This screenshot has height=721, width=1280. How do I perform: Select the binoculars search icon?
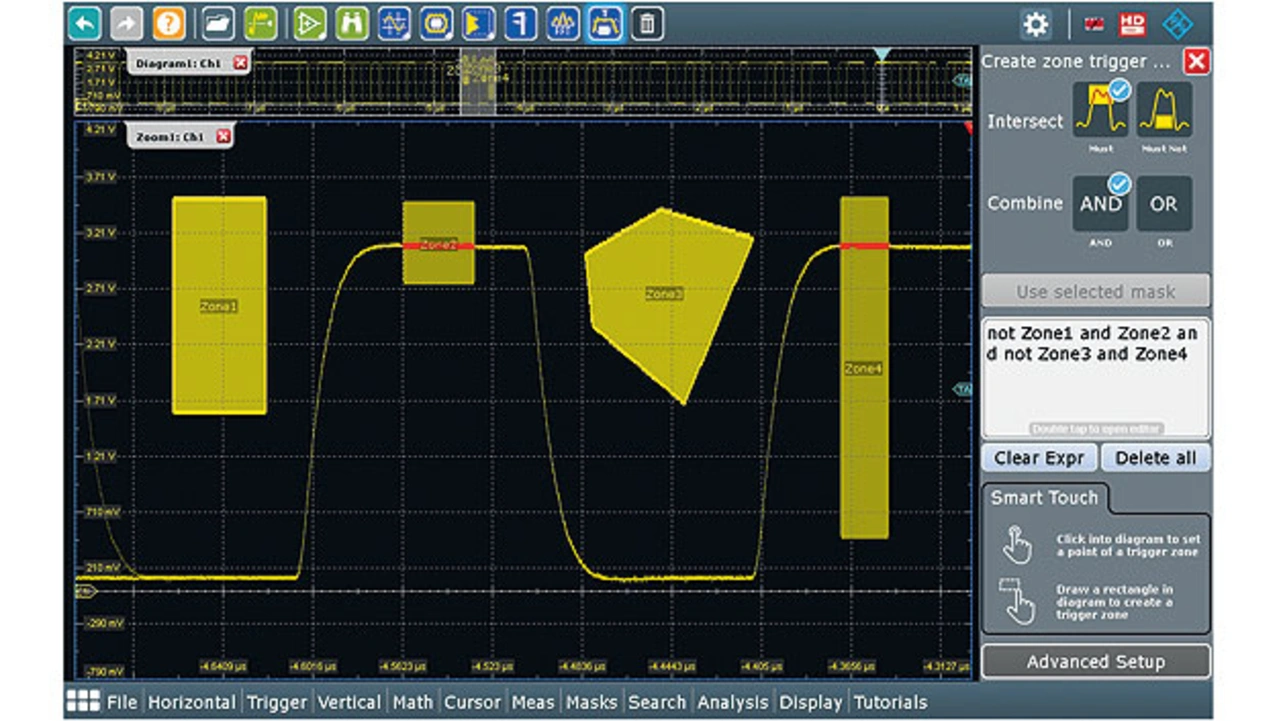pos(351,23)
